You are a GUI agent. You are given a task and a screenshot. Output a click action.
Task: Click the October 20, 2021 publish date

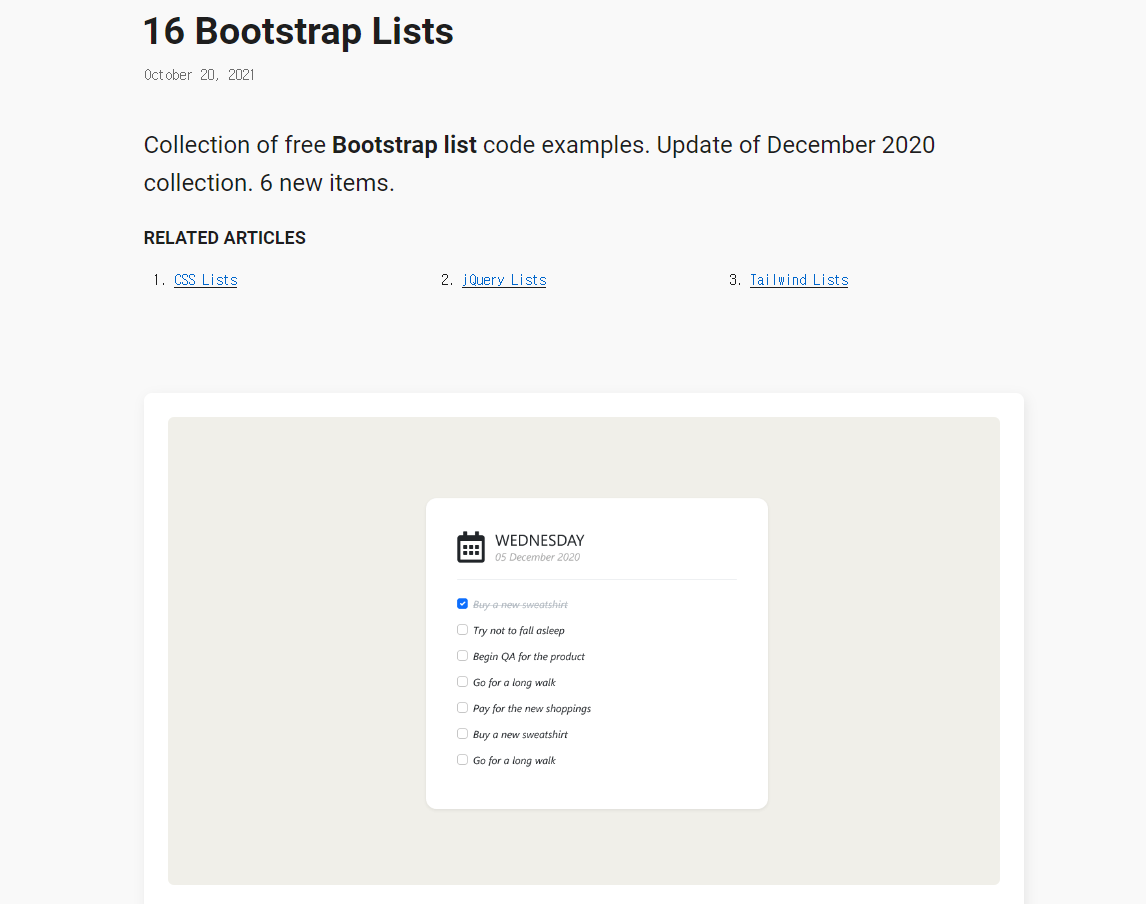click(x=199, y=75)
